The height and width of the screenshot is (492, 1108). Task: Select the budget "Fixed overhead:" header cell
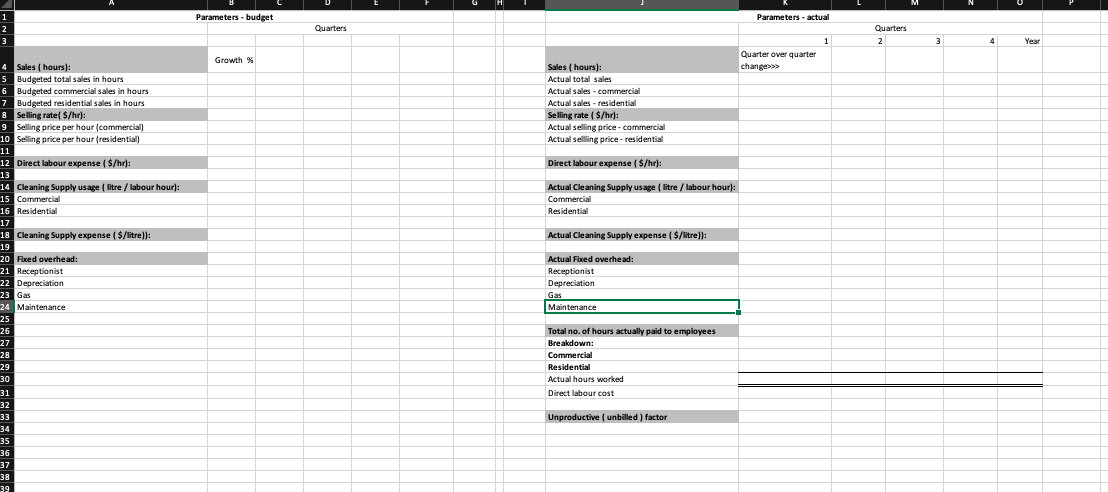click(x=111, y=259)
